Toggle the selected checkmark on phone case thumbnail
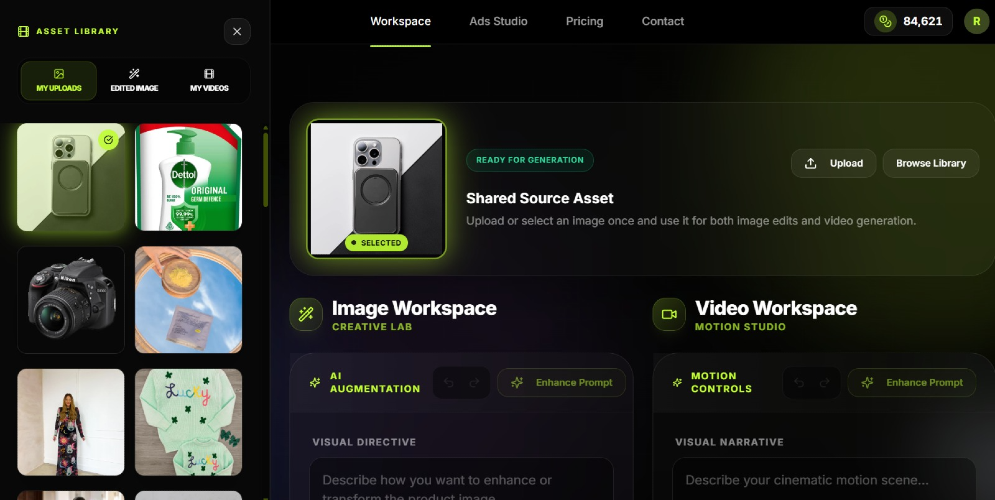995x500 pixels. click(109, 140)
